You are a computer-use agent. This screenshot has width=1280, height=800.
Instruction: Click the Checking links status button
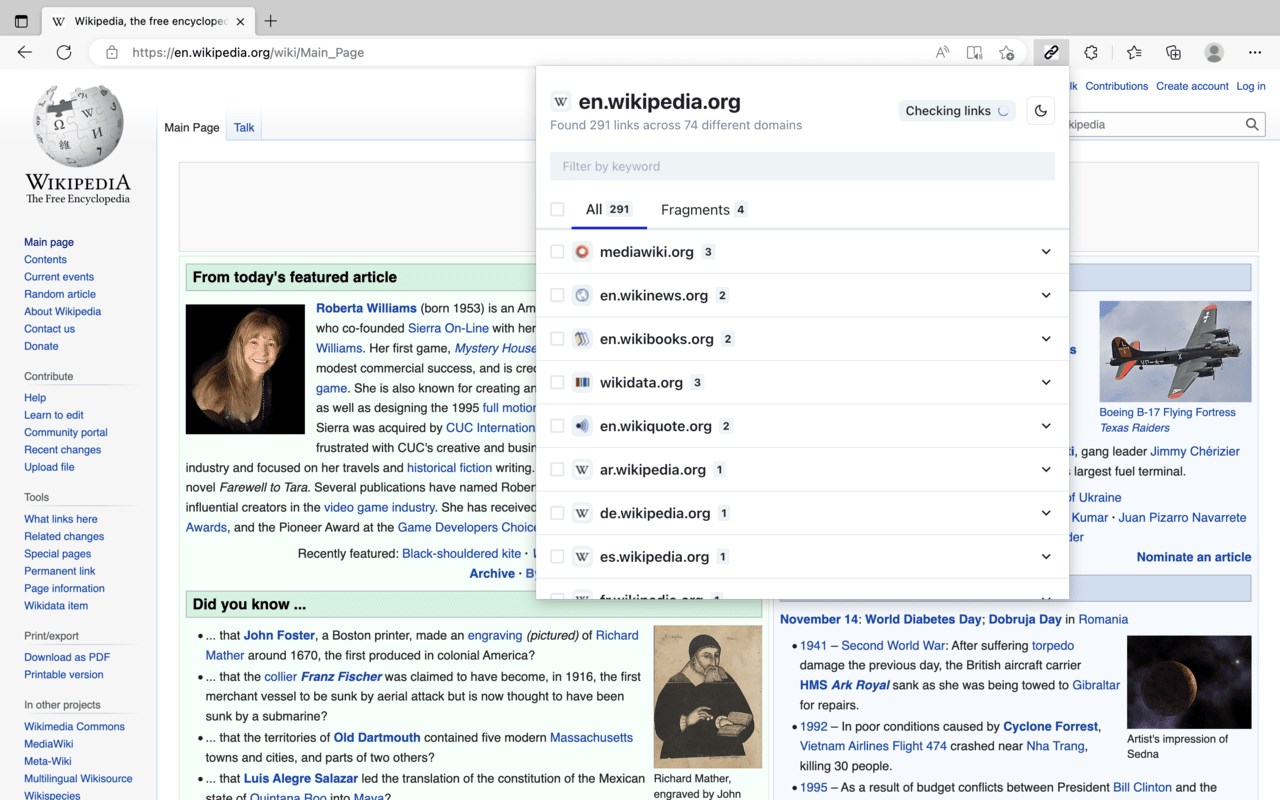point(957,111)
